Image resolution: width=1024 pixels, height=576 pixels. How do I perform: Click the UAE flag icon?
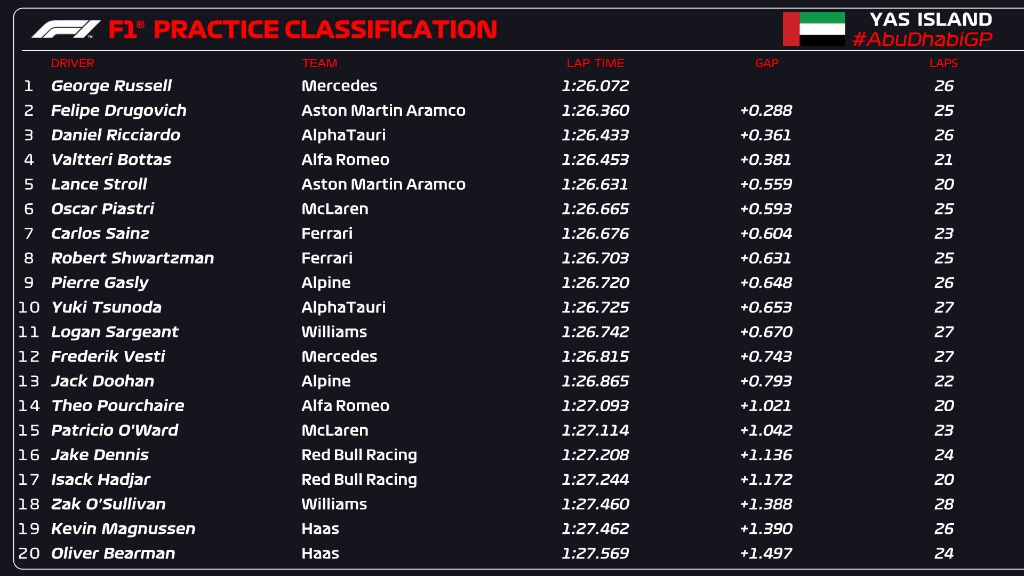pyautogui.click(x=813, y=29)
